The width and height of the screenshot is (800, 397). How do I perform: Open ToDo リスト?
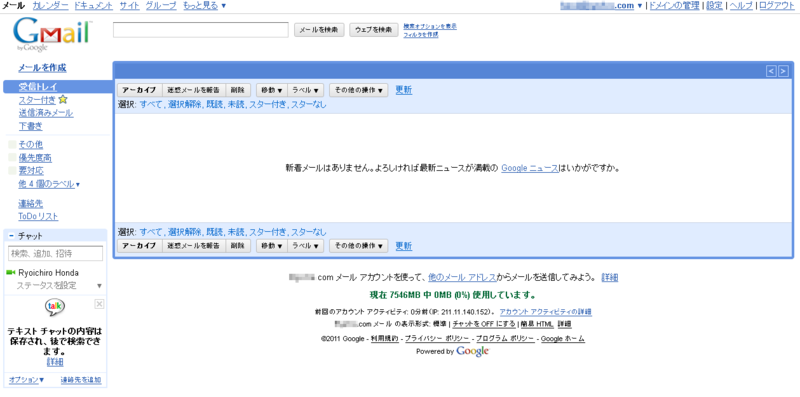(38, 217)
